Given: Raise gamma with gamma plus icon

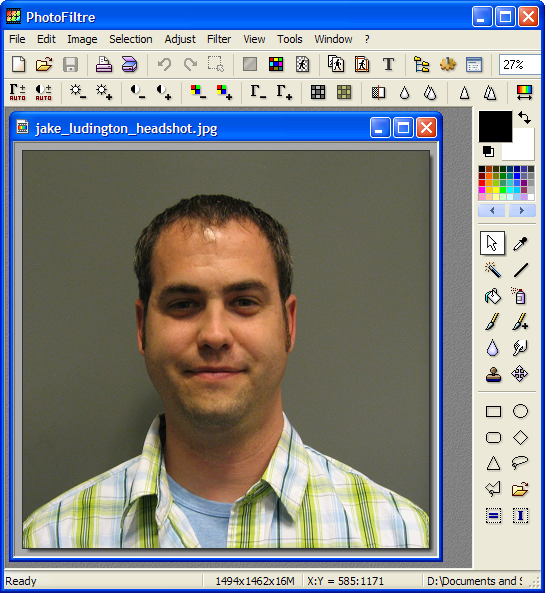Looking at the screenshot, I should [284, 92].
